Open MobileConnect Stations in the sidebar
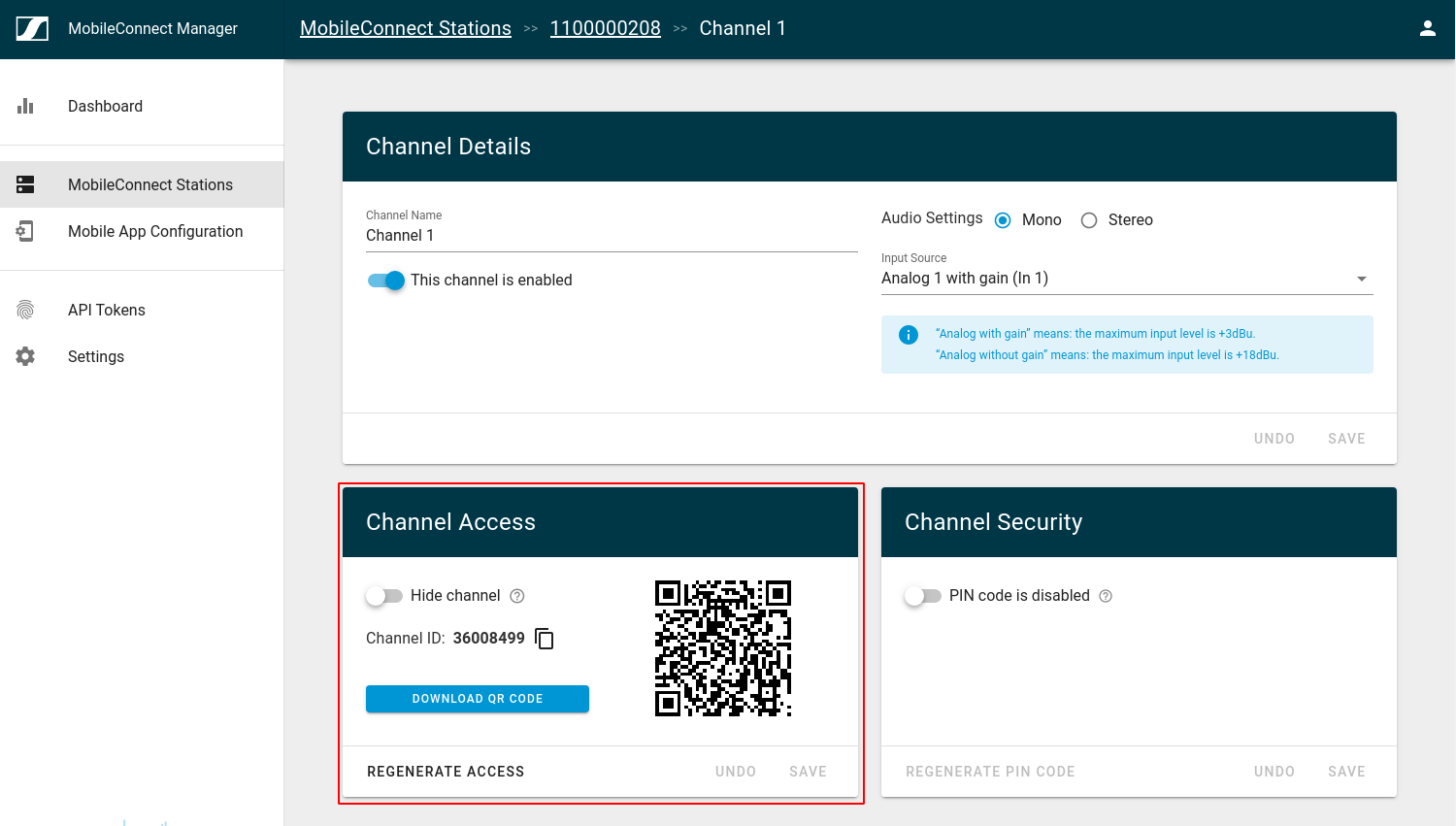The height and width of the screenshot is (826, 1456). pos(142,184)
